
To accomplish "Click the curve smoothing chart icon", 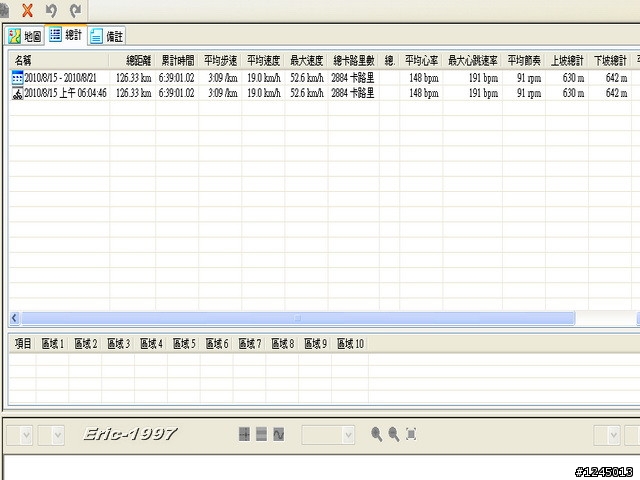I will (279, 434).
